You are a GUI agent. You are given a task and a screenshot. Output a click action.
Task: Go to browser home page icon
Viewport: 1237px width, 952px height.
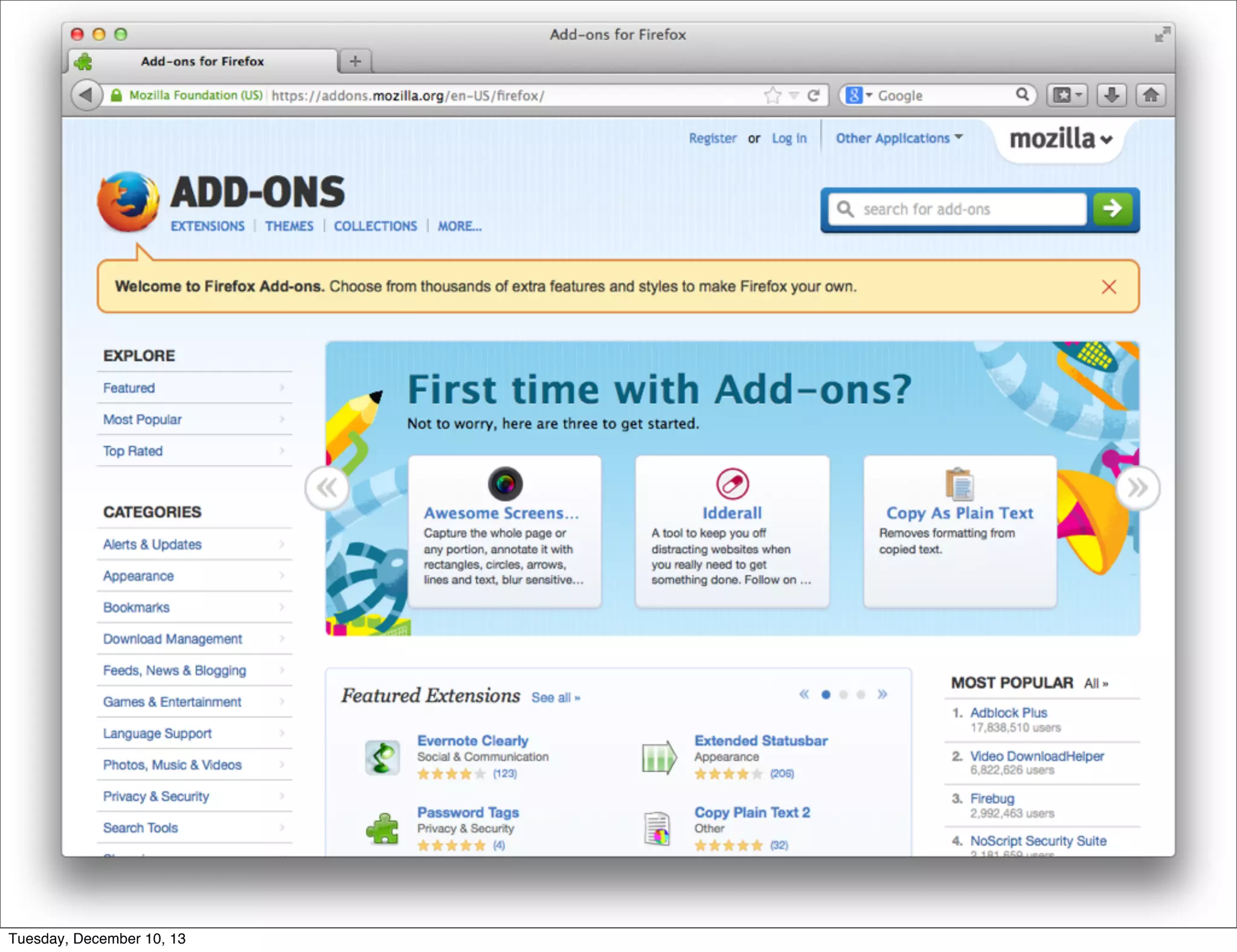tap(1151, 95)
